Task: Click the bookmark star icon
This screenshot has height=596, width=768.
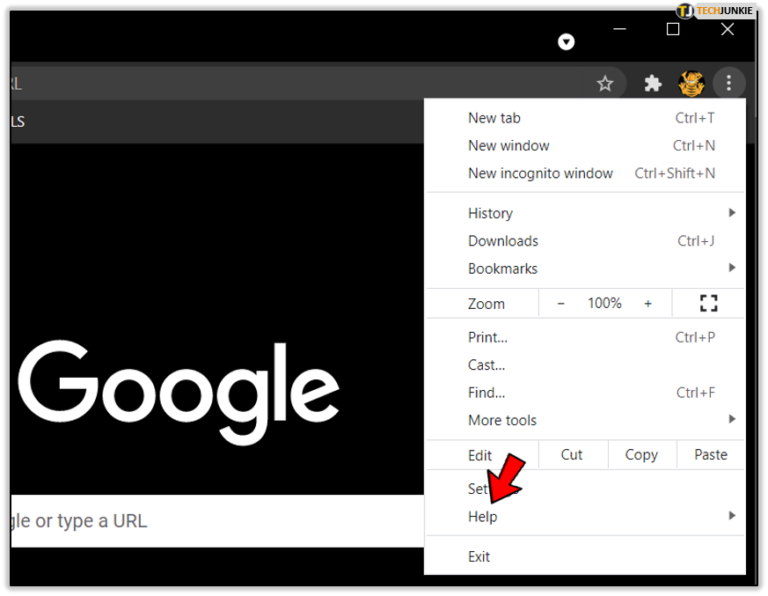Action: (x=605, y=84)
